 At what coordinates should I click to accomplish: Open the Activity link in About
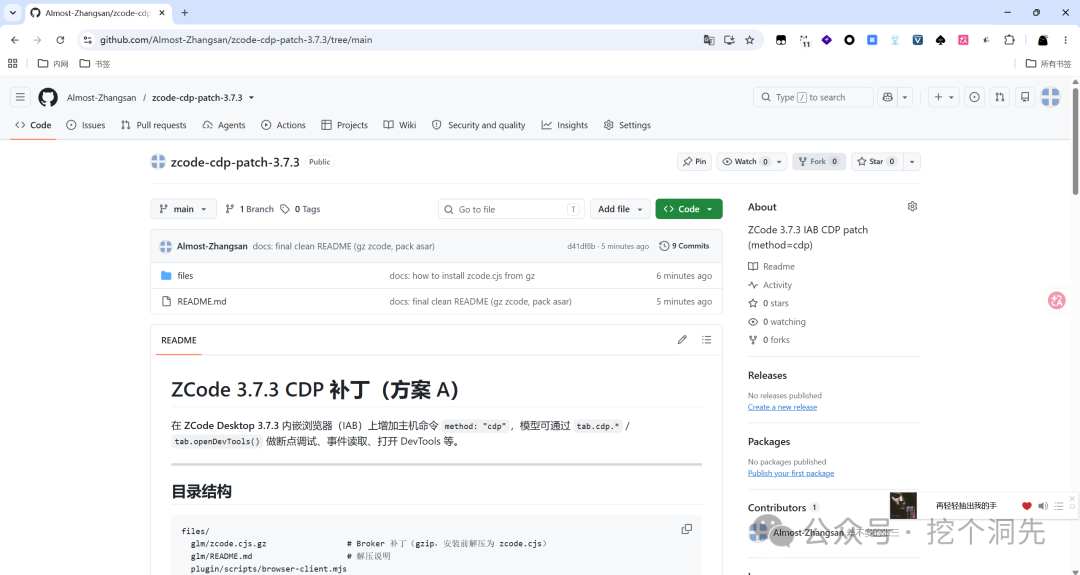[x=777, y=285]
